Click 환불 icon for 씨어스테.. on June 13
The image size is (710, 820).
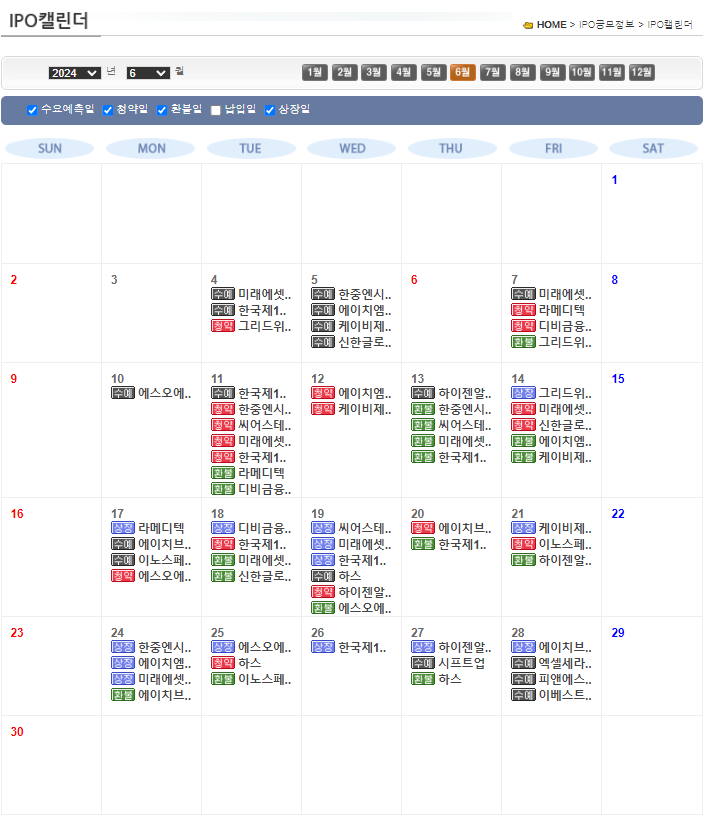point(423,425)
